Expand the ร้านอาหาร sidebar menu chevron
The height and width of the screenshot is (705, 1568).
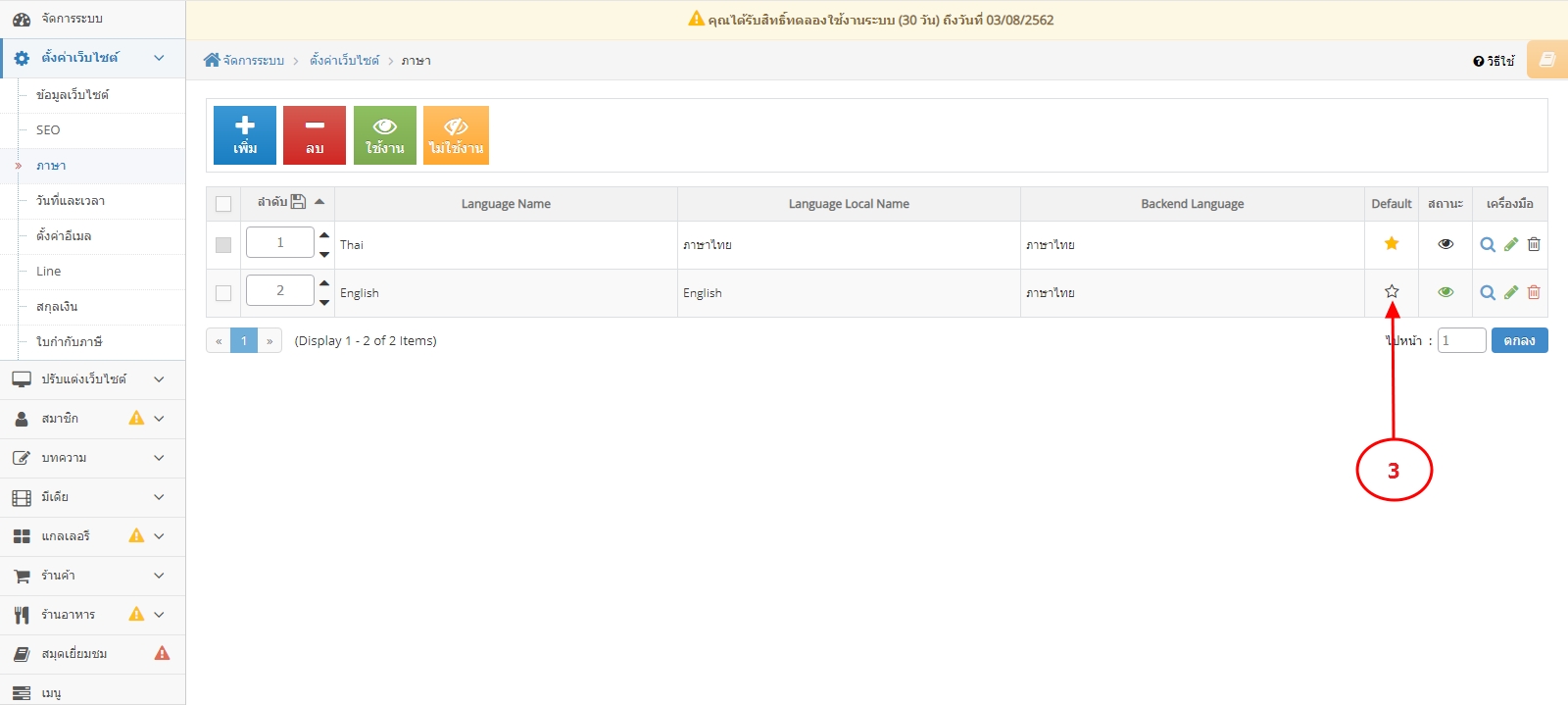pos(159,615)
